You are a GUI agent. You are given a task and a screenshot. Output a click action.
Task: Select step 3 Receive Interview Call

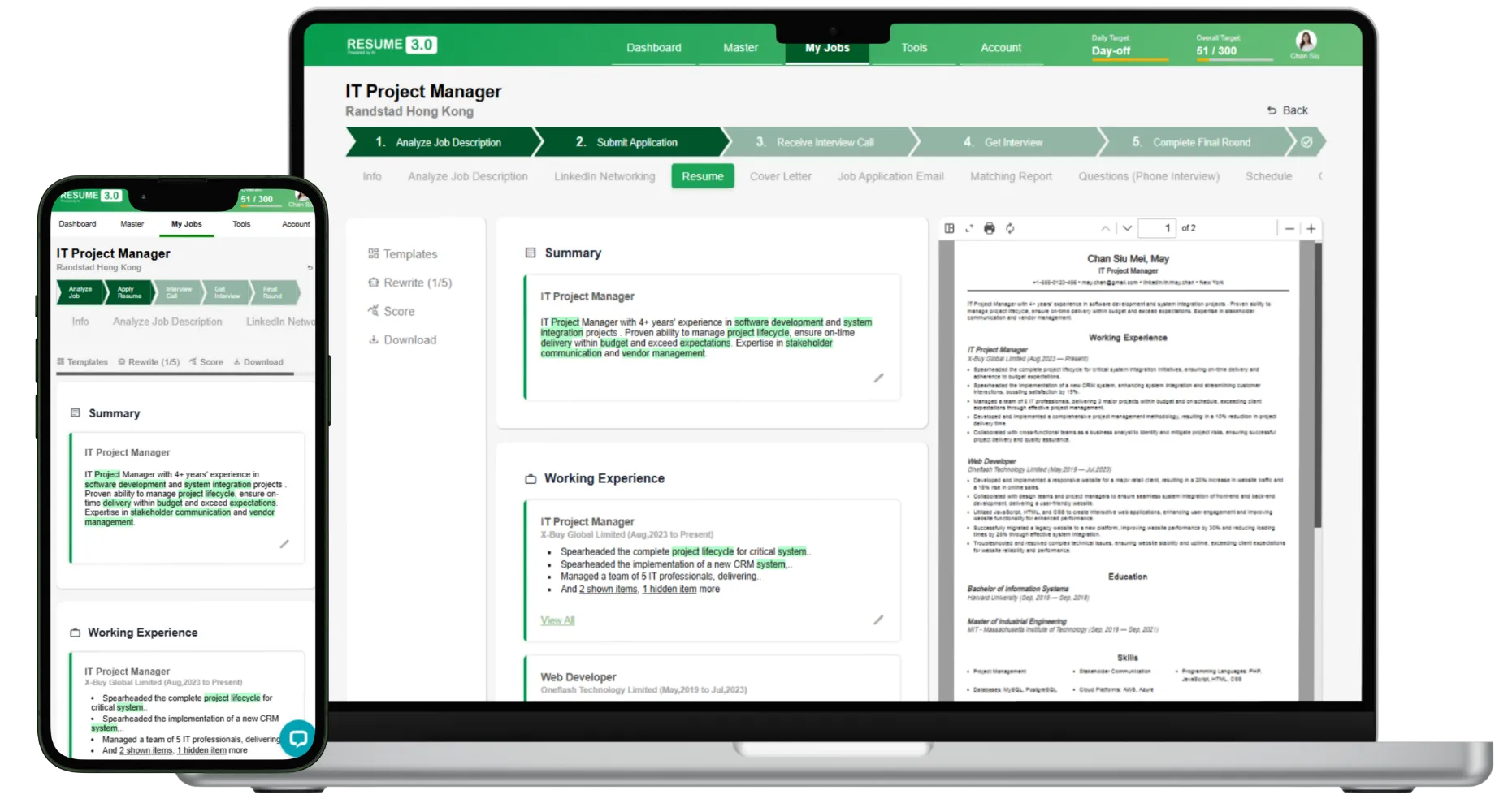point(819,142)
